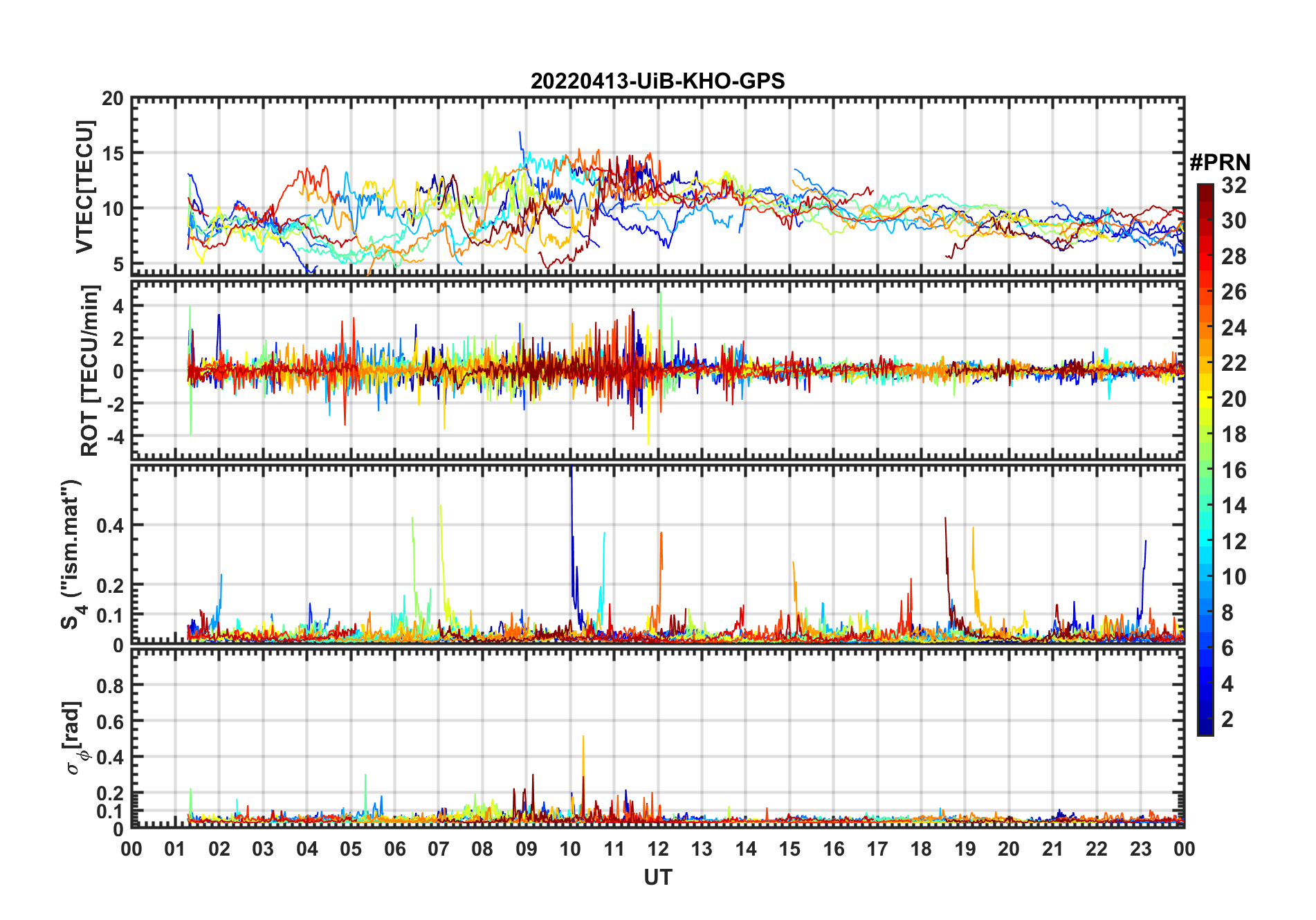
Task: Click UT axis tick label 19
Action: pyautogui.click(x=965, y=849)
